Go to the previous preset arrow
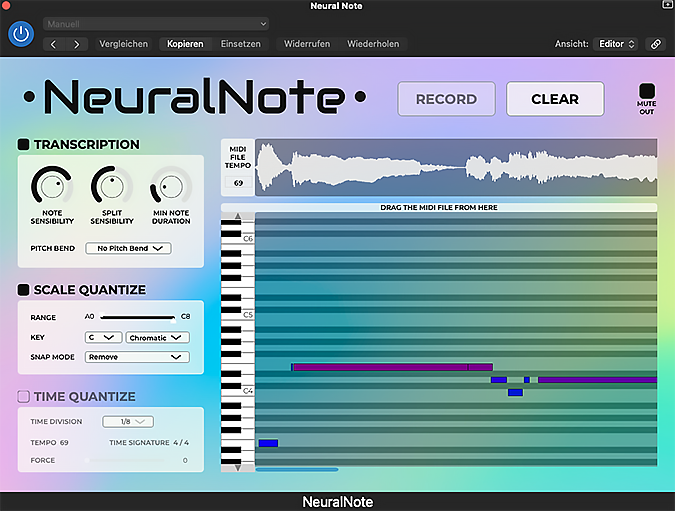Image resolution: width=675 pixels, height=511 pixels. (x=53, y=44)
